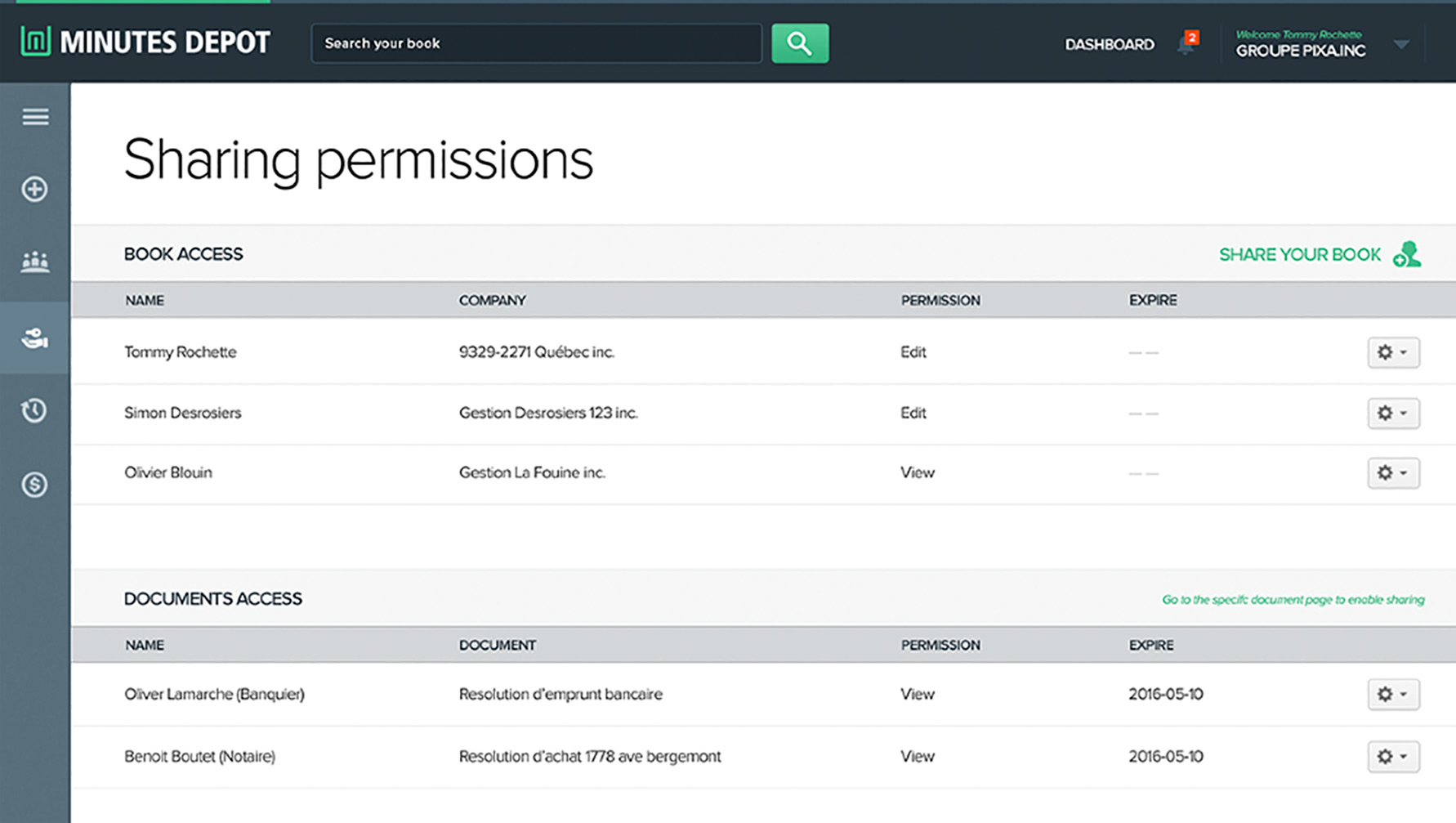
Task: Open the hamburger navigation menu
Action: click(x=34, y=117)
